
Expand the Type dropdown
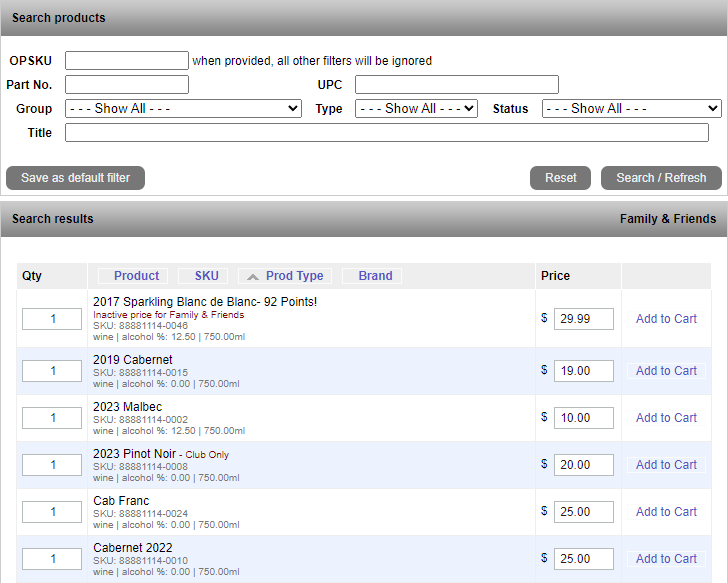417,108
